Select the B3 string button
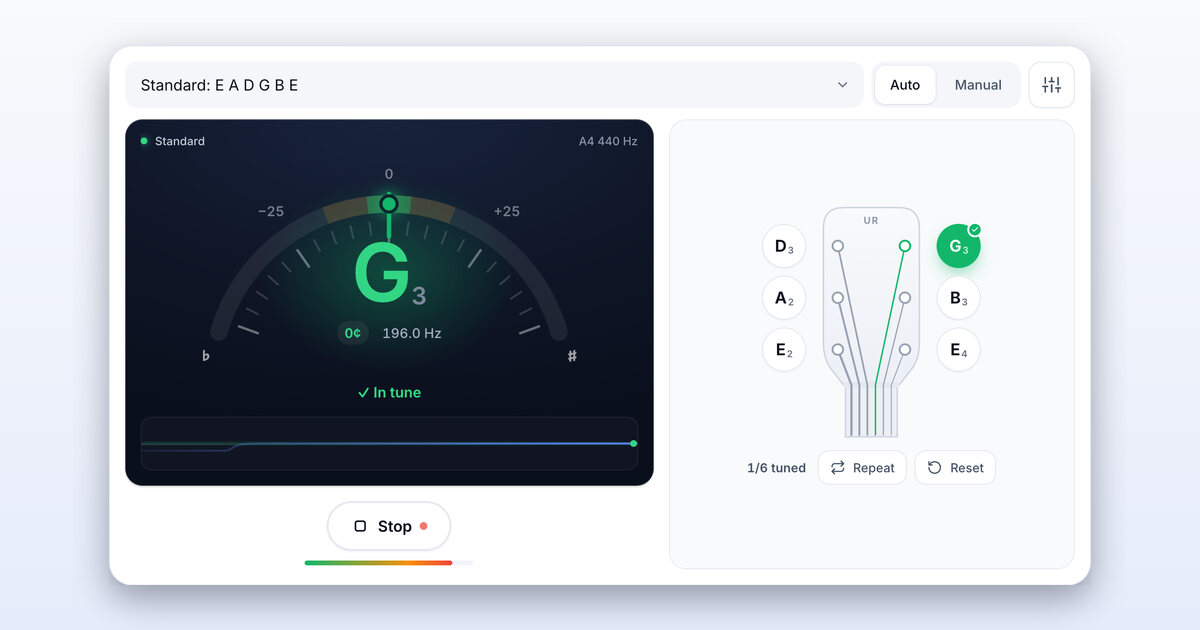This screenshot has width=1200, height=630. [x=958, y=298]
